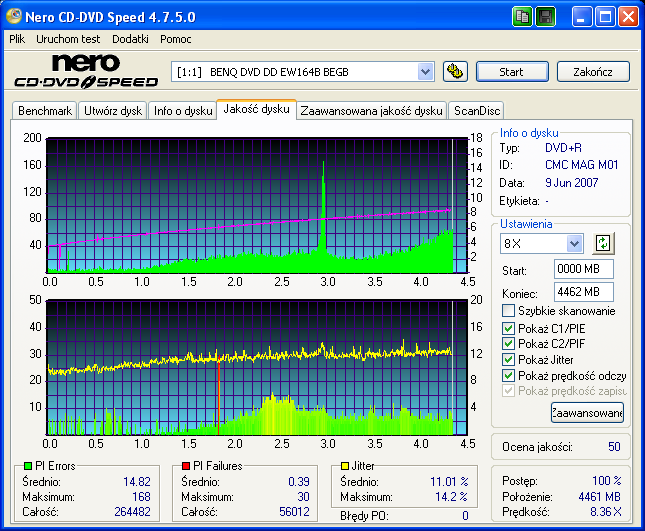Switch to the Benchmark tab
The width and height of the screenshot is (645, 531).
click(x=45, y=111)
